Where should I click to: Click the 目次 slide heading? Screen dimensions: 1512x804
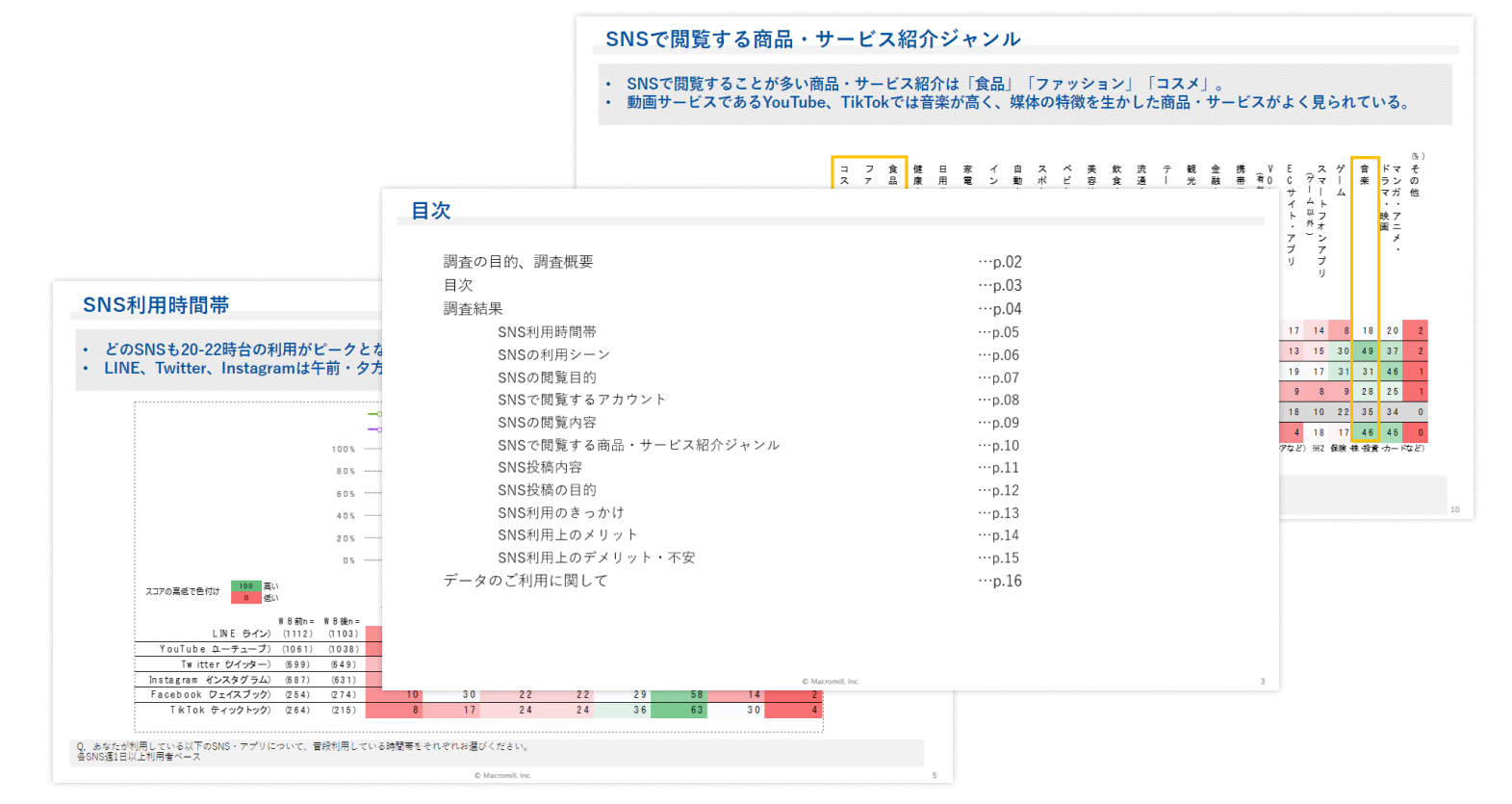click(x=430, y=211)
